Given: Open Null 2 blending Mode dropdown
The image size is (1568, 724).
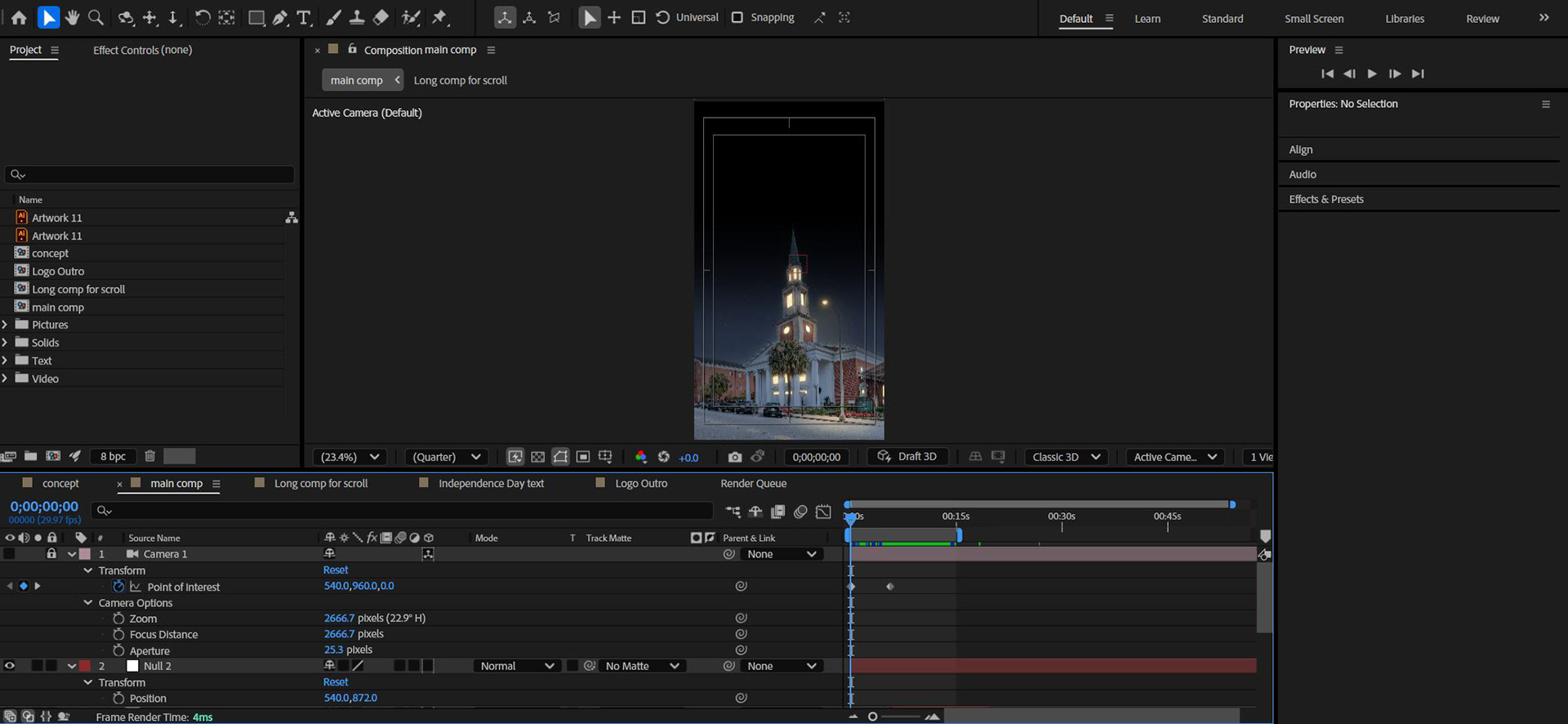Looking at the screenshot, I should pyautogui.click(x=516, y=666).
